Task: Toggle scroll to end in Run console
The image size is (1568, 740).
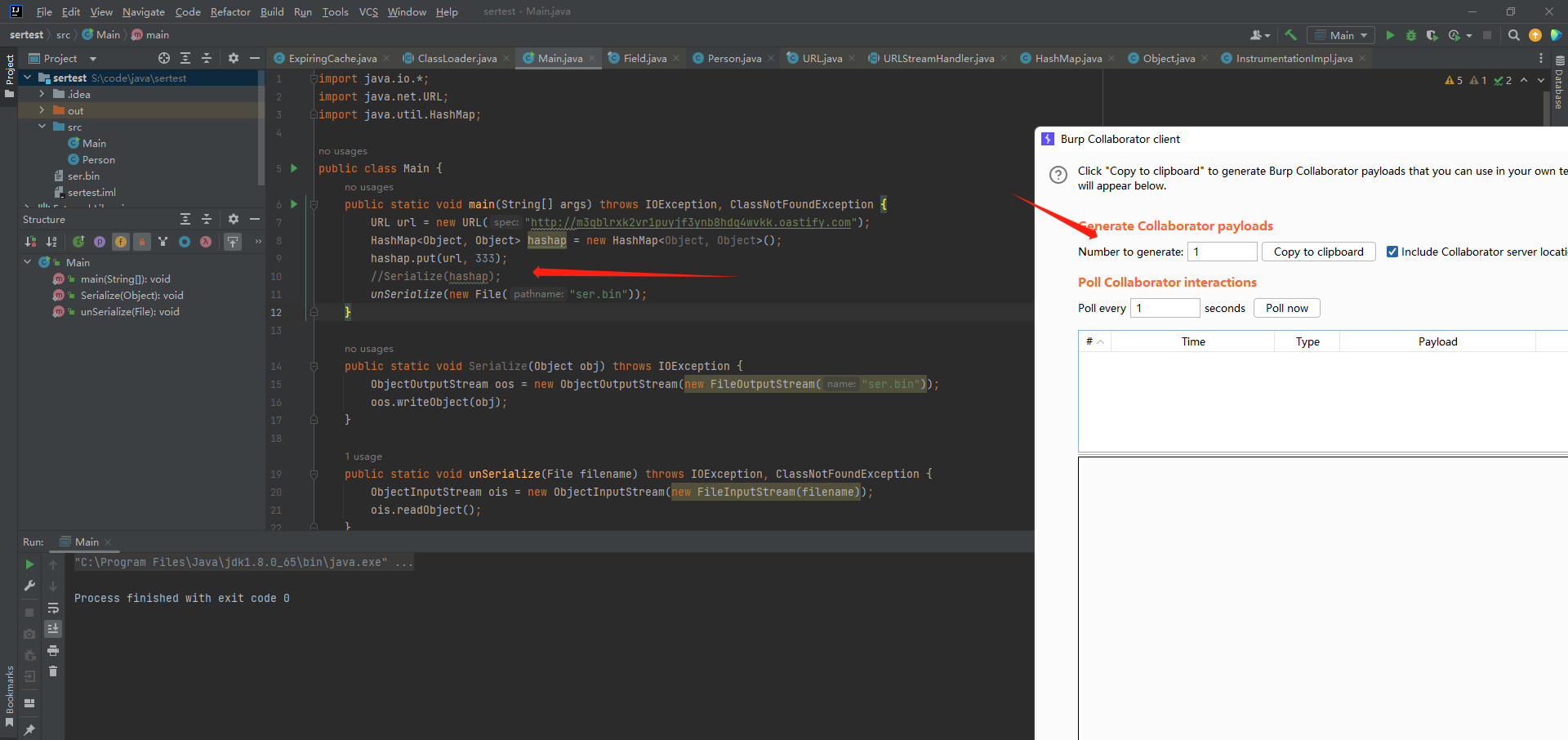Action: coord(53,629)
